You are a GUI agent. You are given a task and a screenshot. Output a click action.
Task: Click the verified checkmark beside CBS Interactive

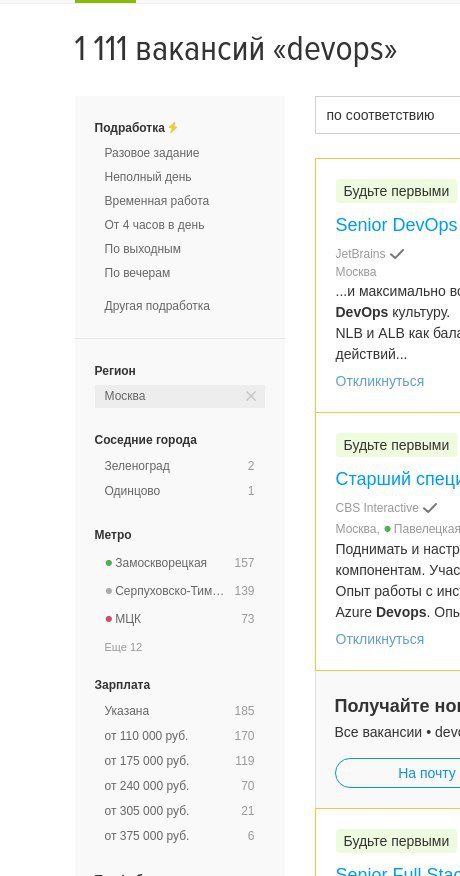[430, 508]
